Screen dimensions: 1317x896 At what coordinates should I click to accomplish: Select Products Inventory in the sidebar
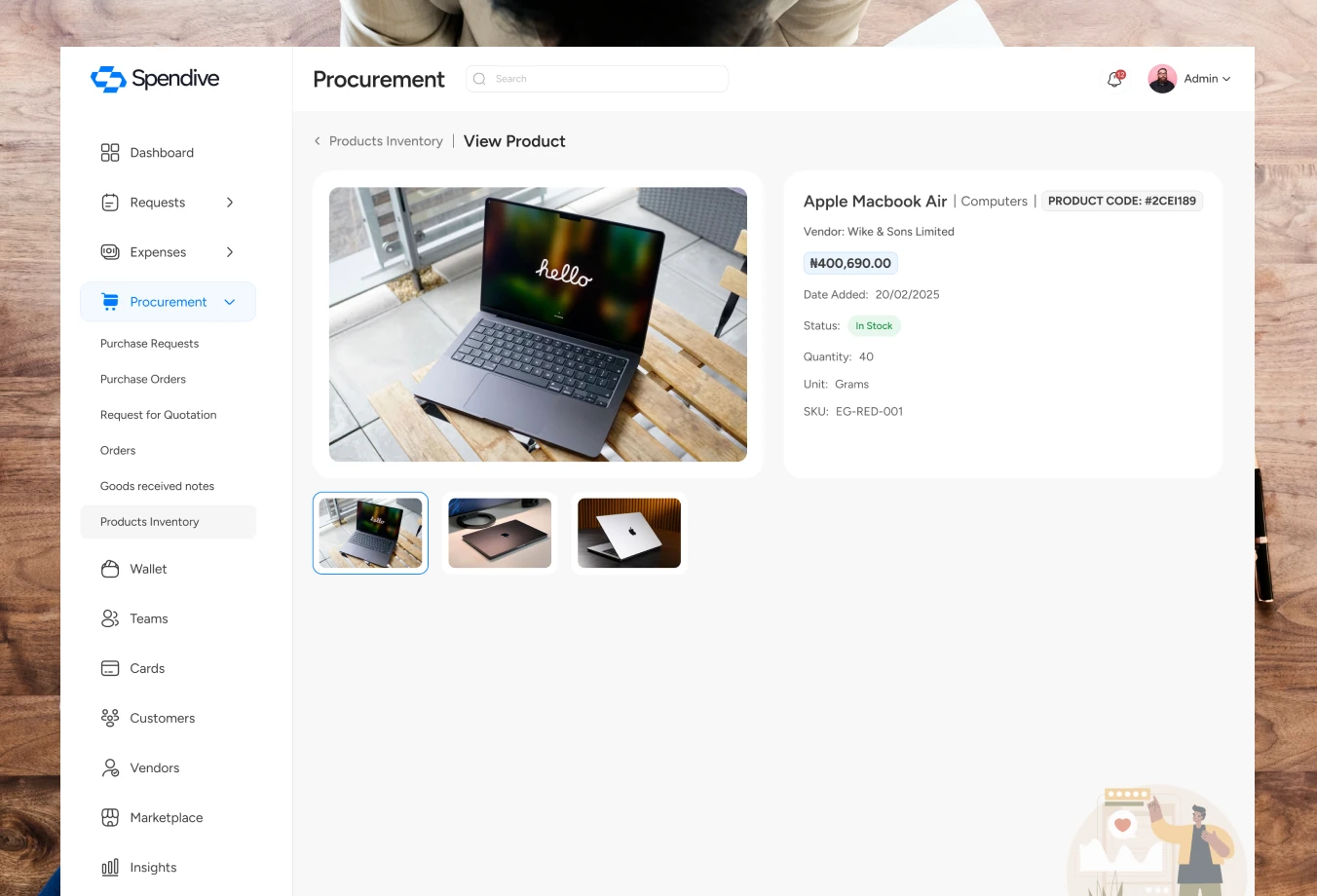click(168, 522)
